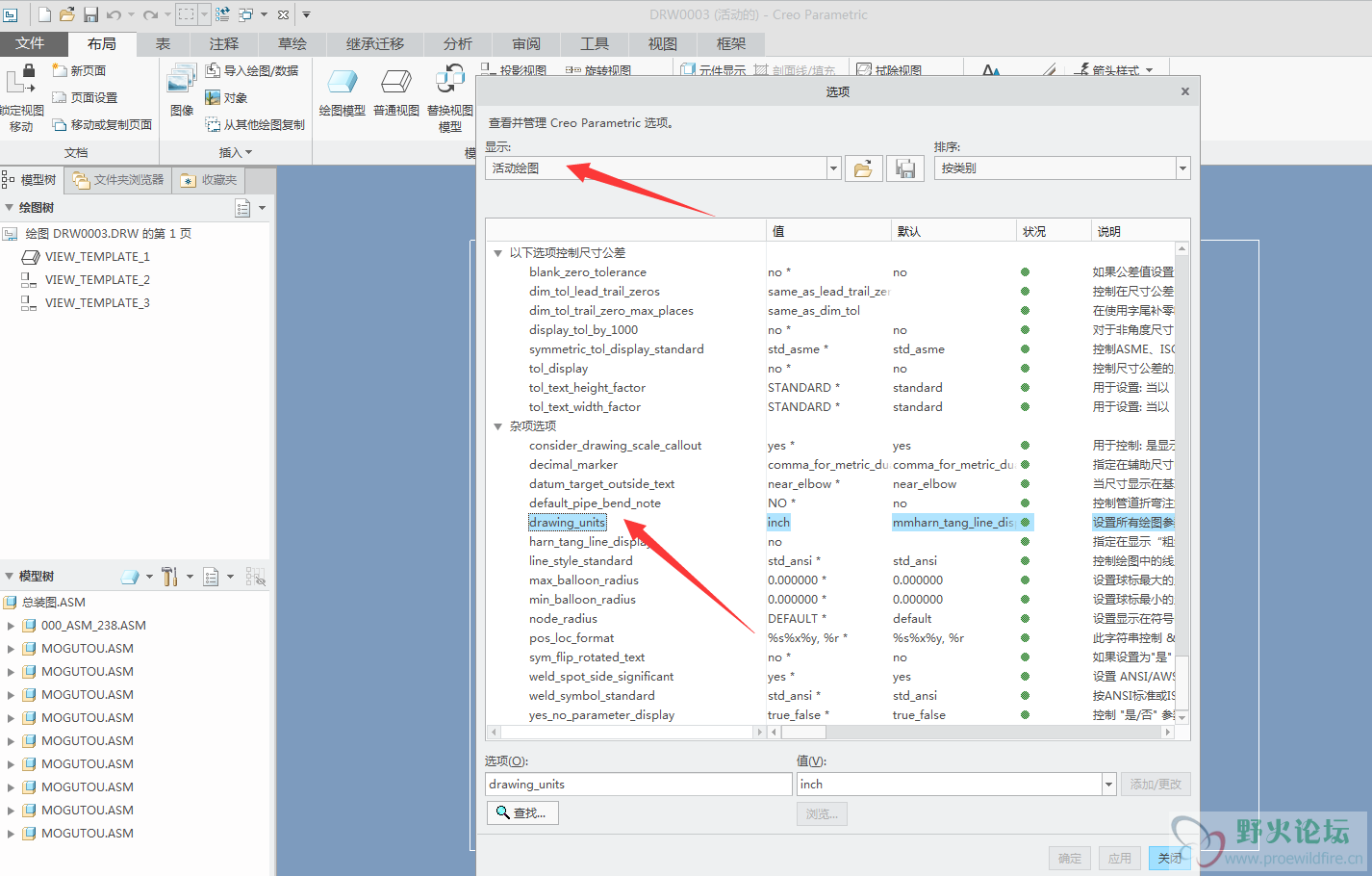1372x876 pixels.
Task: Click the windows switcher icon
Action: (246, 14)
